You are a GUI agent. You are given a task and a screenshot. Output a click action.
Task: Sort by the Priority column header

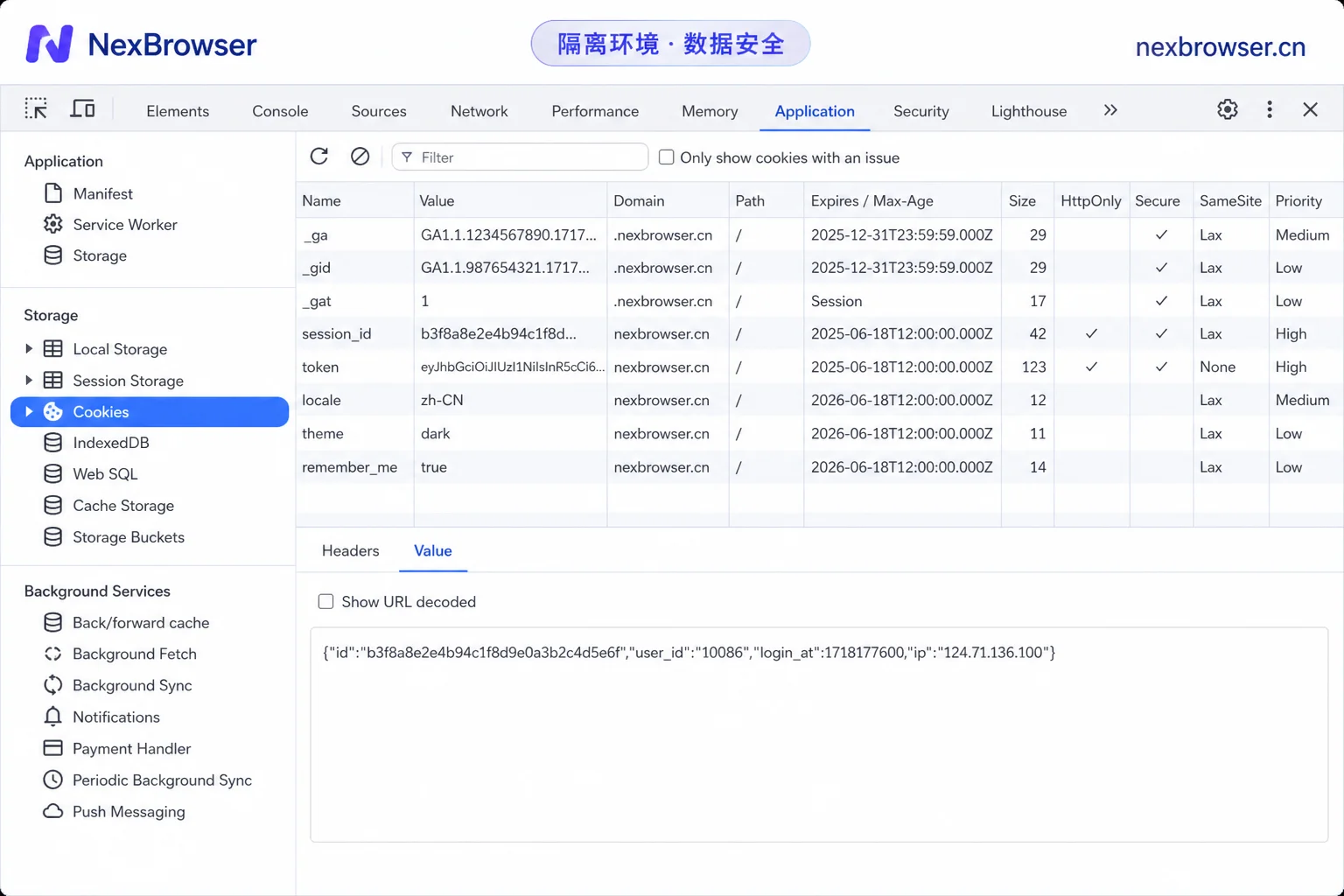[1305, 200]
